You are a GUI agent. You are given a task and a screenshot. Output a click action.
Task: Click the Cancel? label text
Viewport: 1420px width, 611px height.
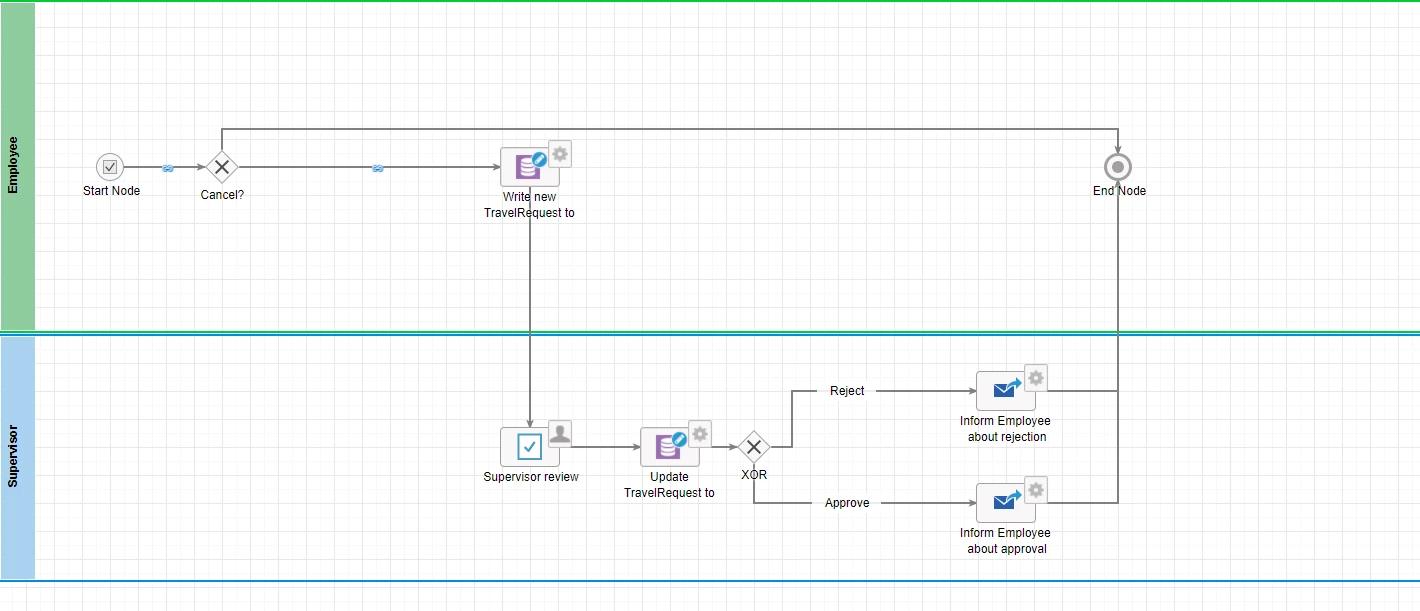222,195
